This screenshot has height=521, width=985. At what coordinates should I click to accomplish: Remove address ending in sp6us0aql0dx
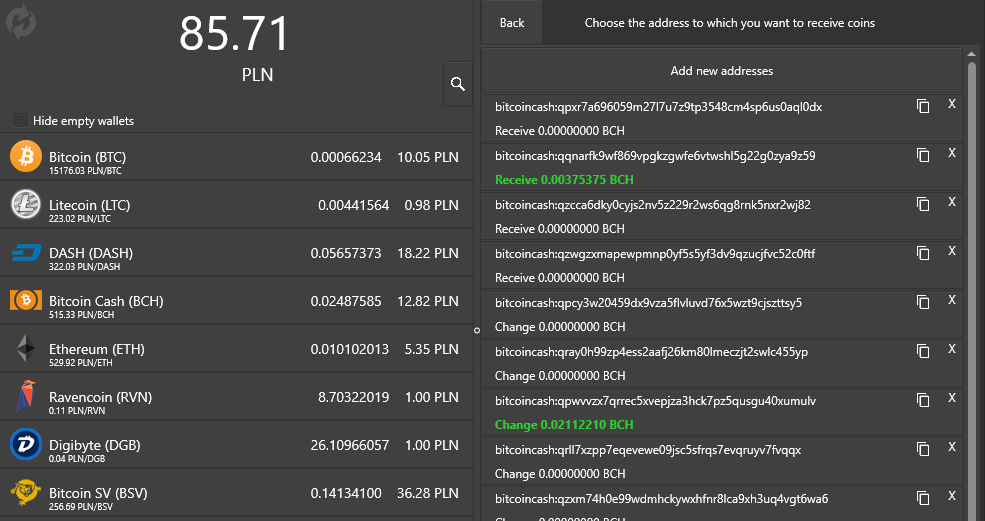point(952,104)
